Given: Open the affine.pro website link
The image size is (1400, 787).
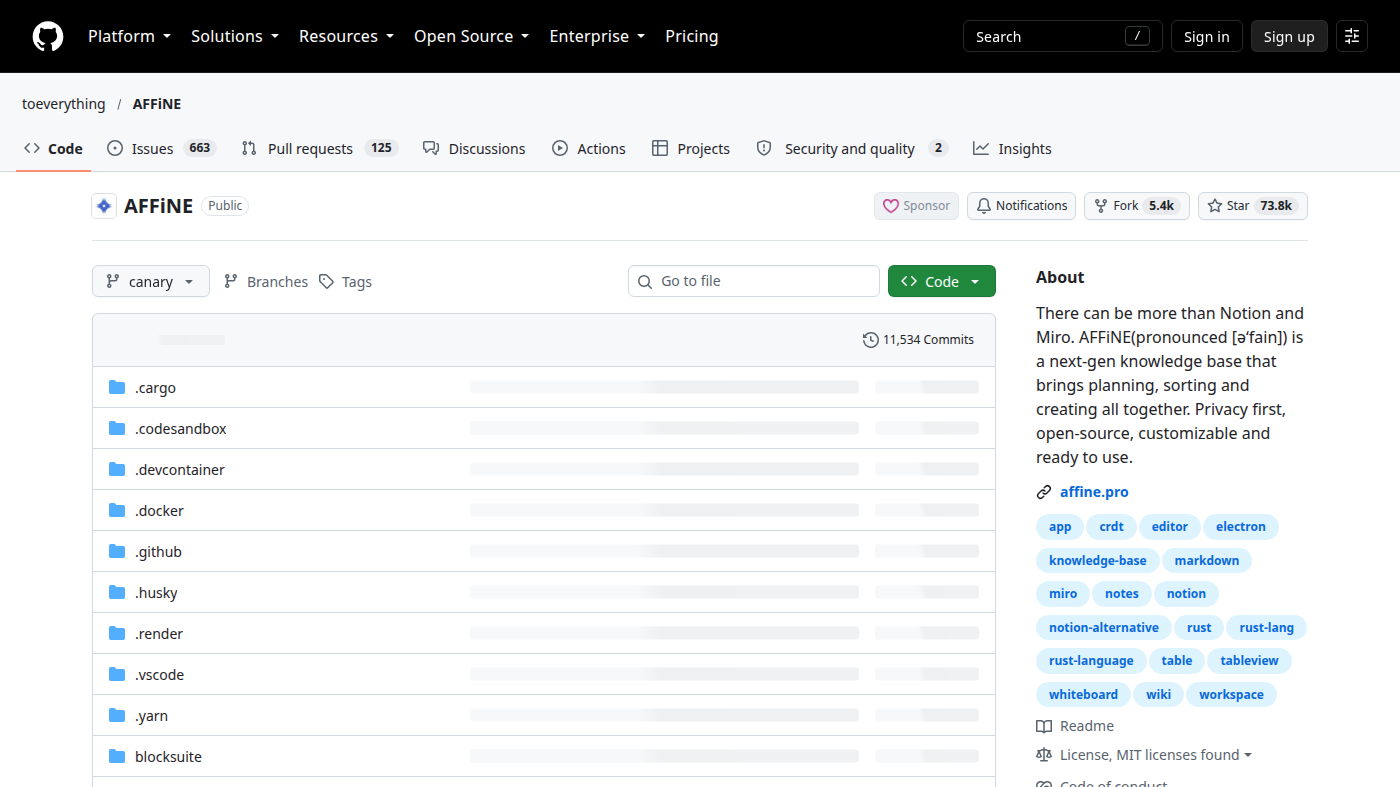Looking at the screenshot, I should (1094, 492).
